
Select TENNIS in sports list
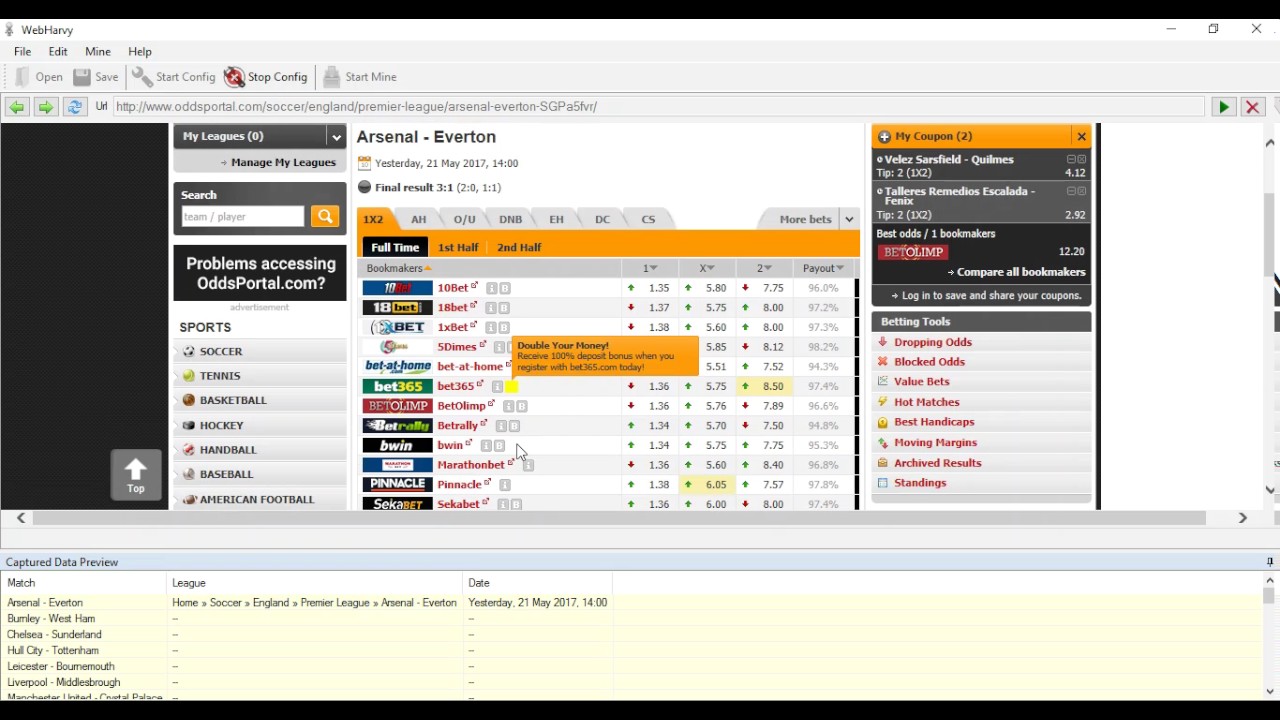(260, 376)
